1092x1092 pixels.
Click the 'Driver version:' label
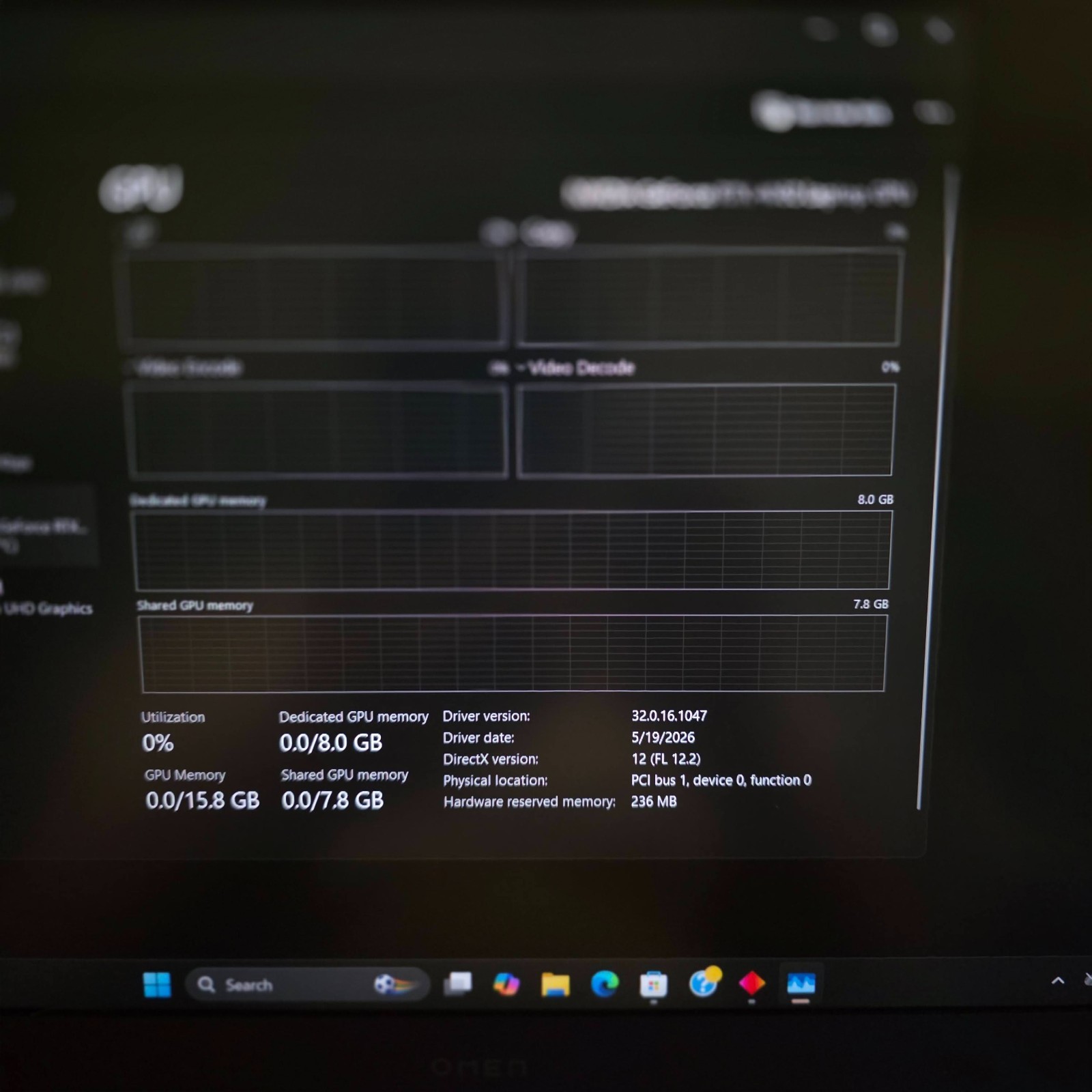pyautogui.click(x=487, y=716)
